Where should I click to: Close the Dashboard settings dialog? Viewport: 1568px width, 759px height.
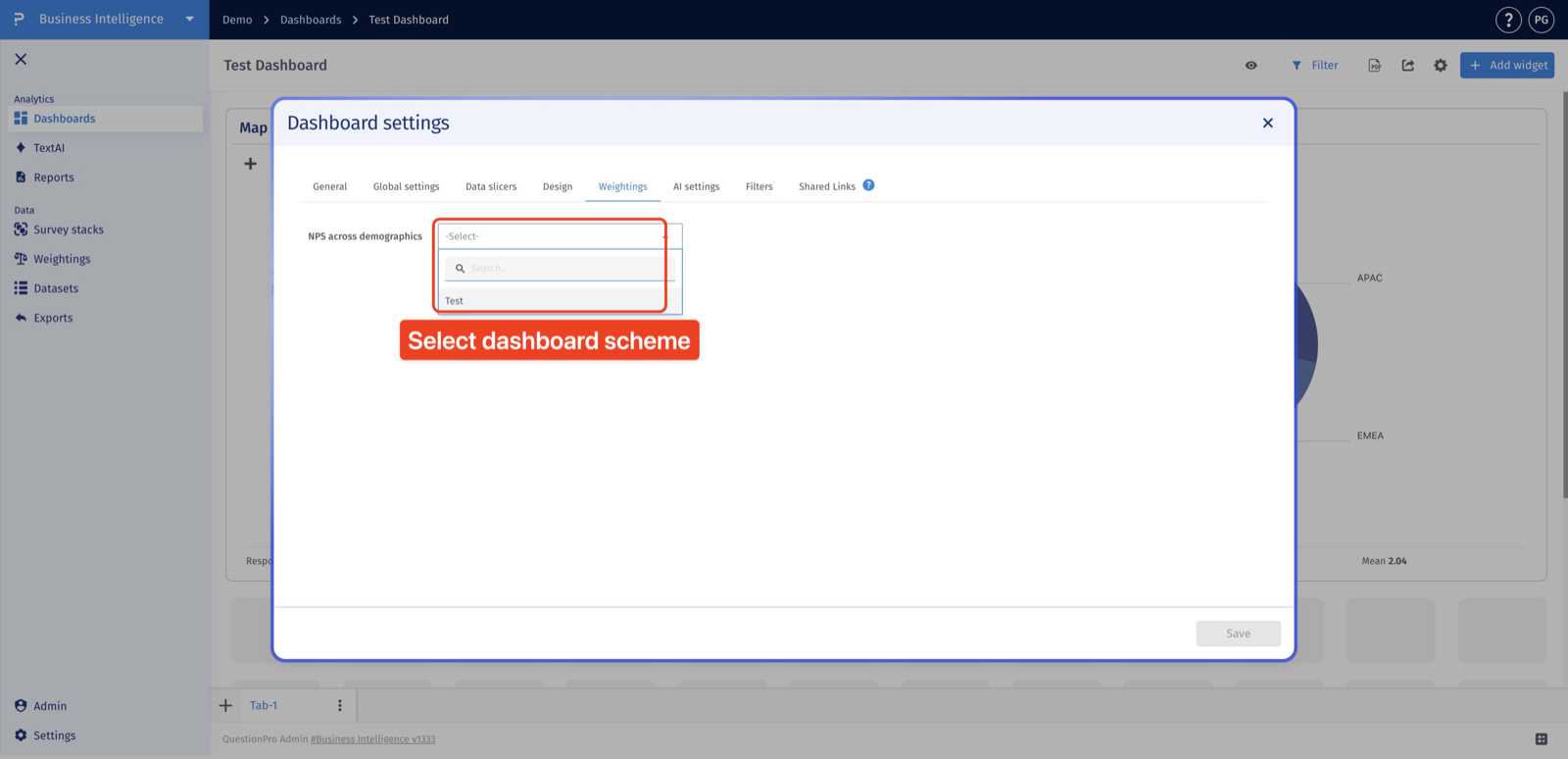1268,123
